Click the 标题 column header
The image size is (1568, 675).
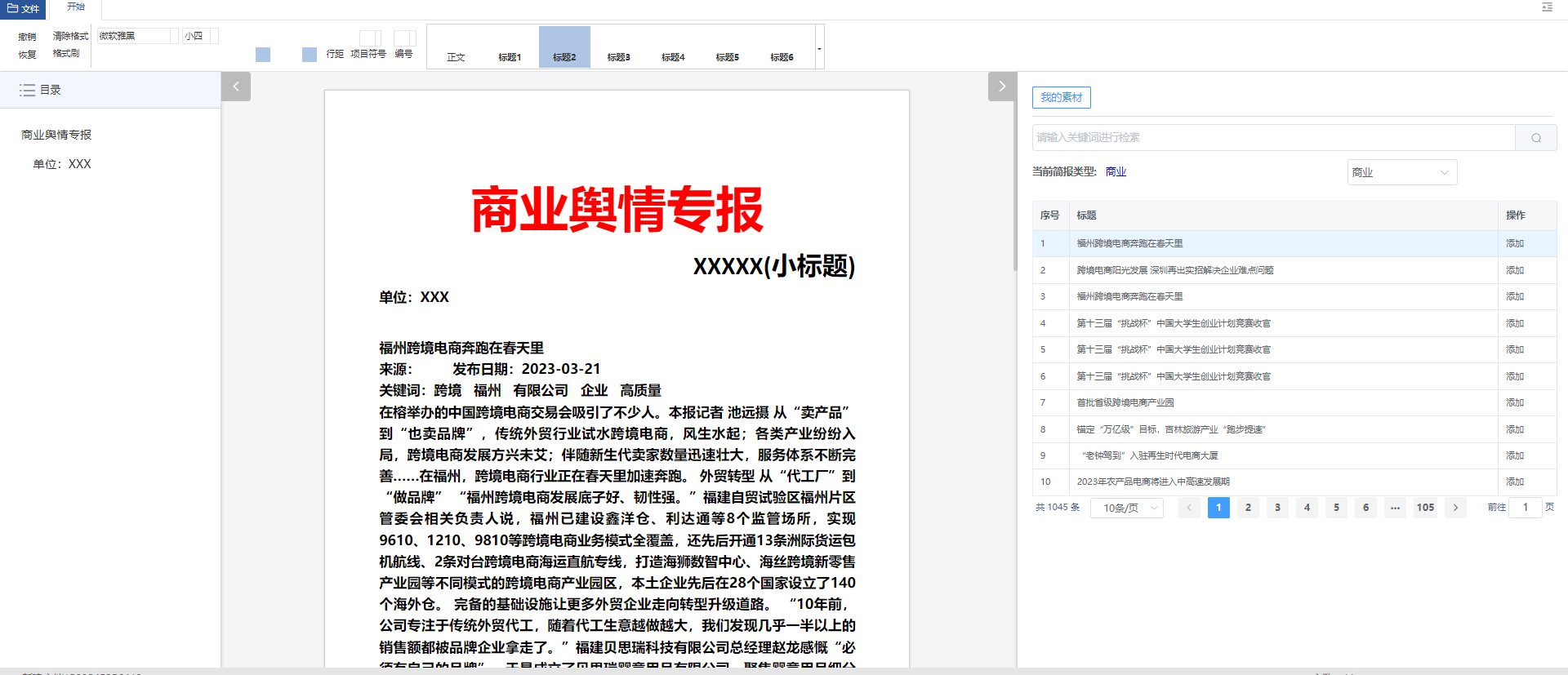tap(1086, 215)
